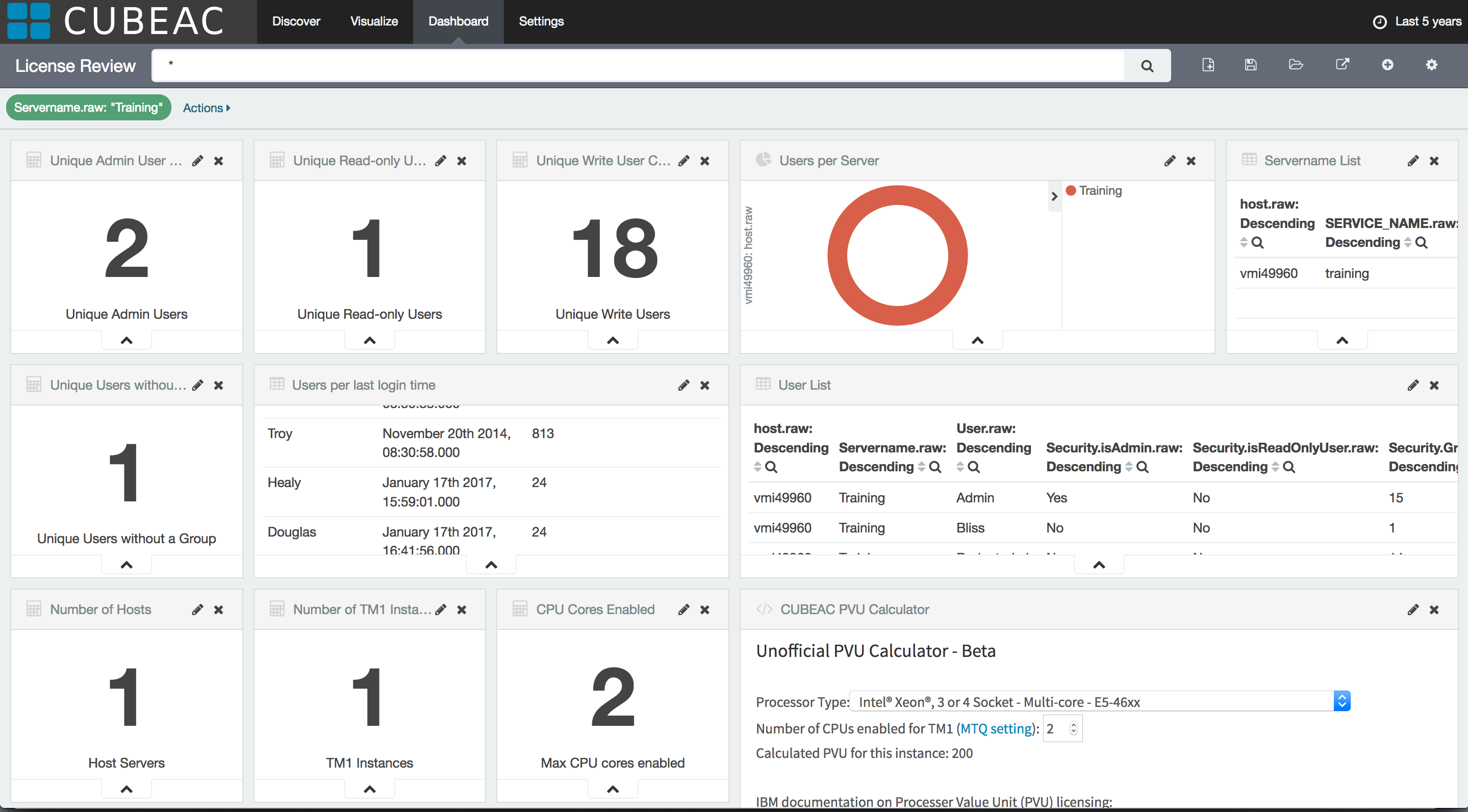Toggle spy panel under Max CPU cores enabled
This screenshot has width=1468, height=812.
[613, 789]
